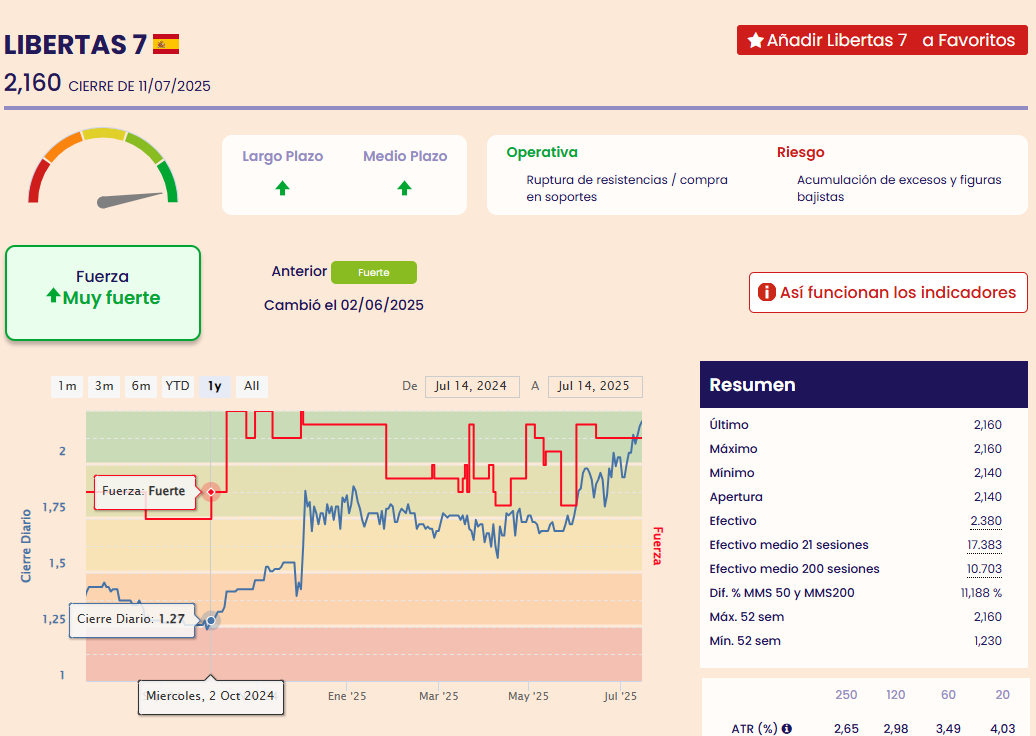Screen dimensions: 1036x736
Task: Select the 6m chart range
Action: [141, 386]
